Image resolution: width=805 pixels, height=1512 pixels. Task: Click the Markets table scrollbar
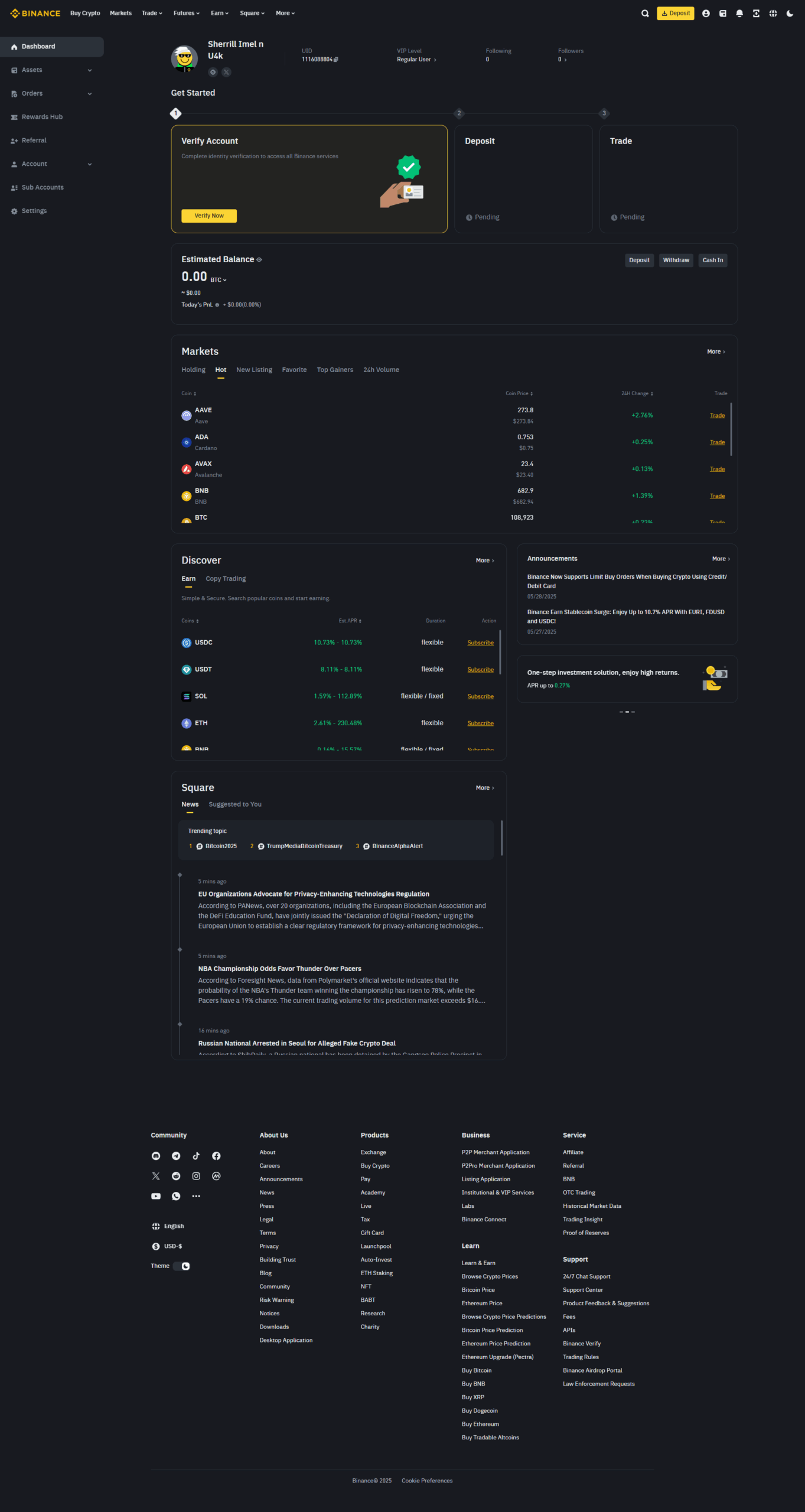pyautogui.click(x=731, y=429)
